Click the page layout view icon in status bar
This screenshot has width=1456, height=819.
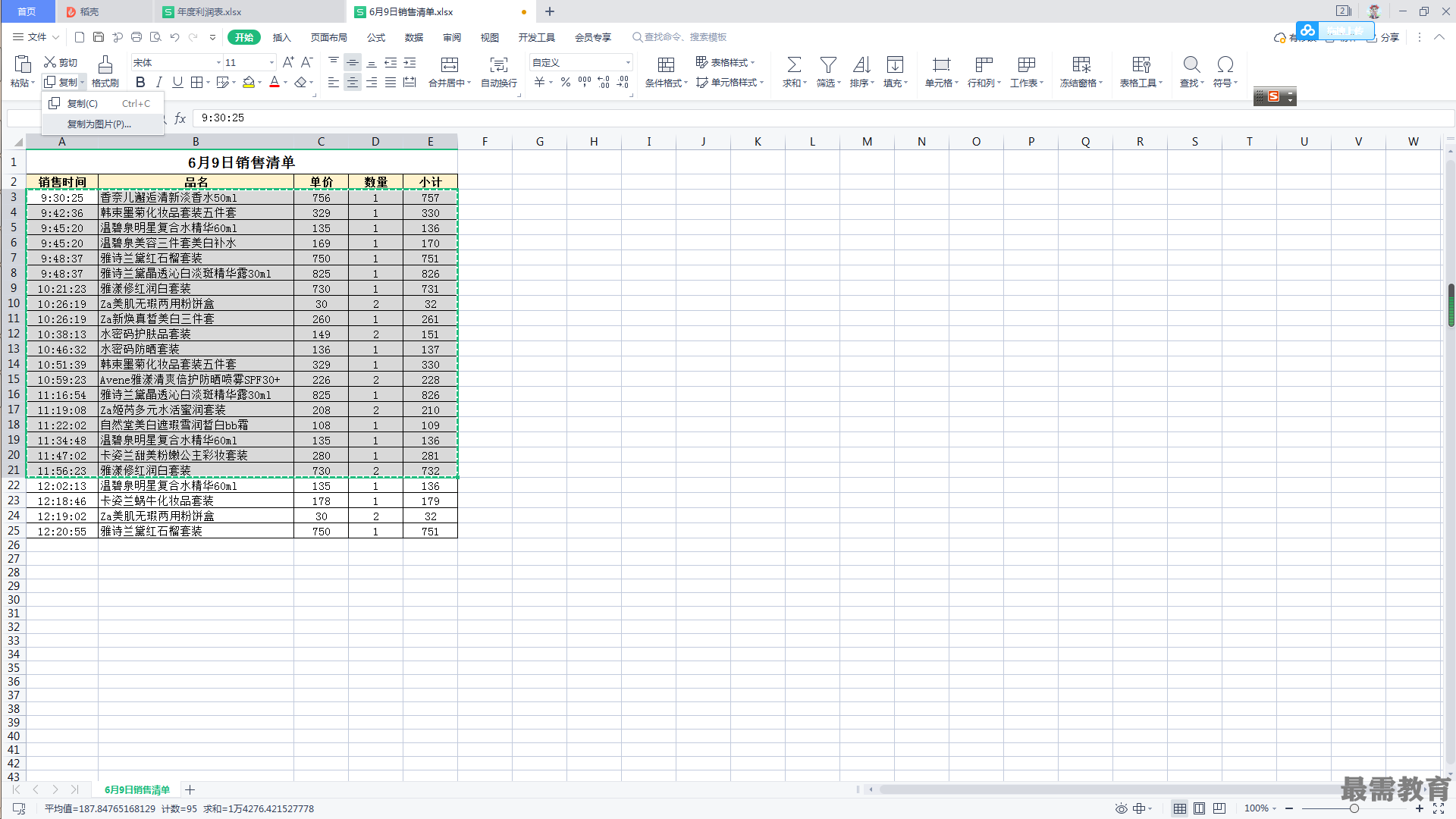pos(1199,808)
